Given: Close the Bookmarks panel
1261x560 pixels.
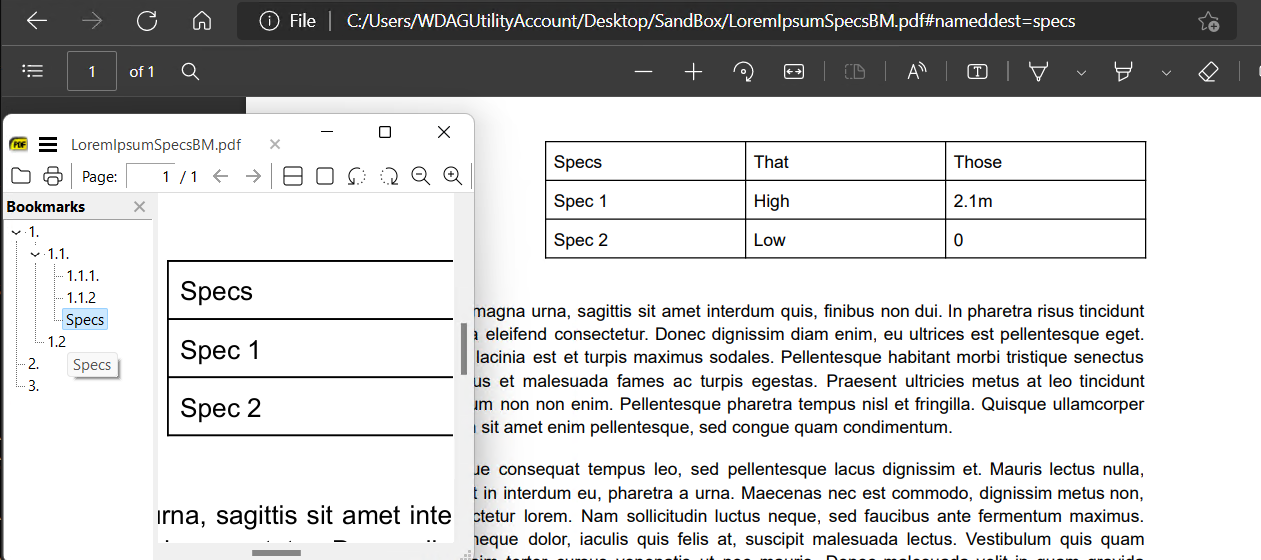Looking at the screenshot, I should pyautogui.click(x=140, y=206).
